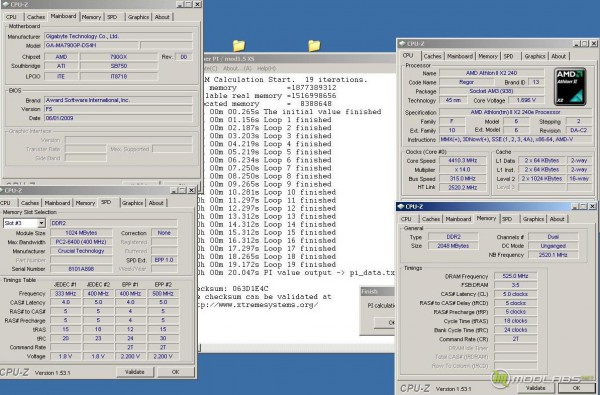Image resolution: width=600 pixels, height=395 pixels.
Task: Click the Dual channels value in Memory window
Action: (553, 237)
